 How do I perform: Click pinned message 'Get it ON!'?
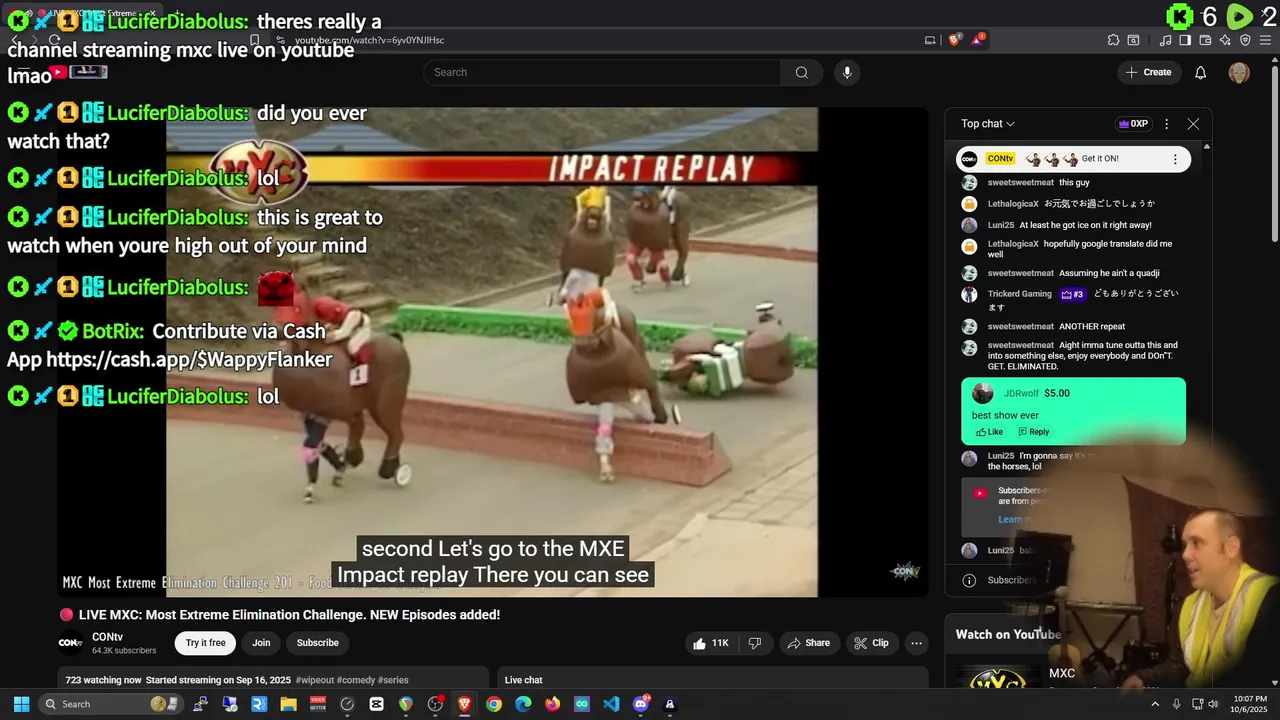tap(1100, 159)
